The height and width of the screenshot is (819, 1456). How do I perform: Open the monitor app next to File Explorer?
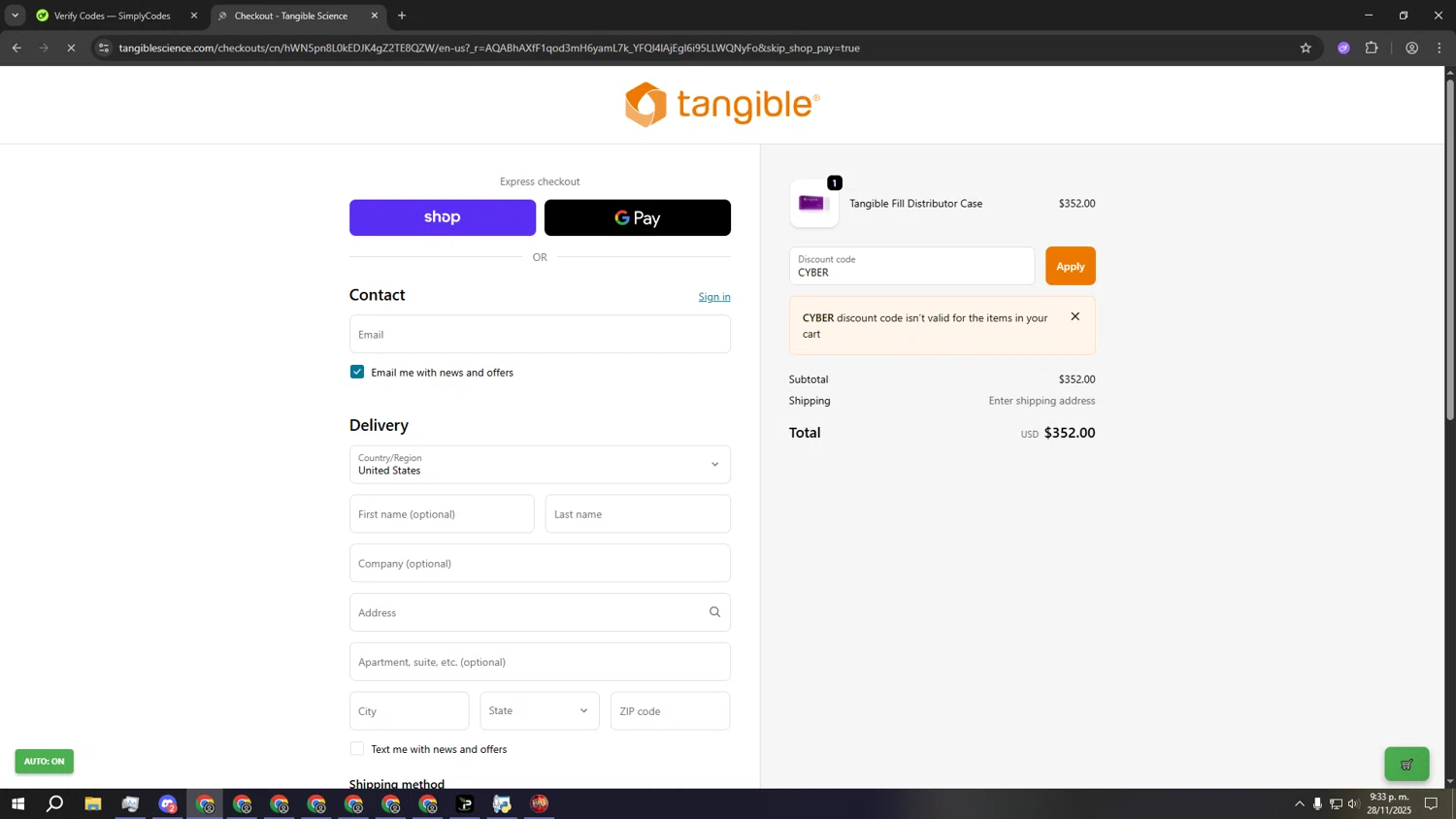[130, 803]
